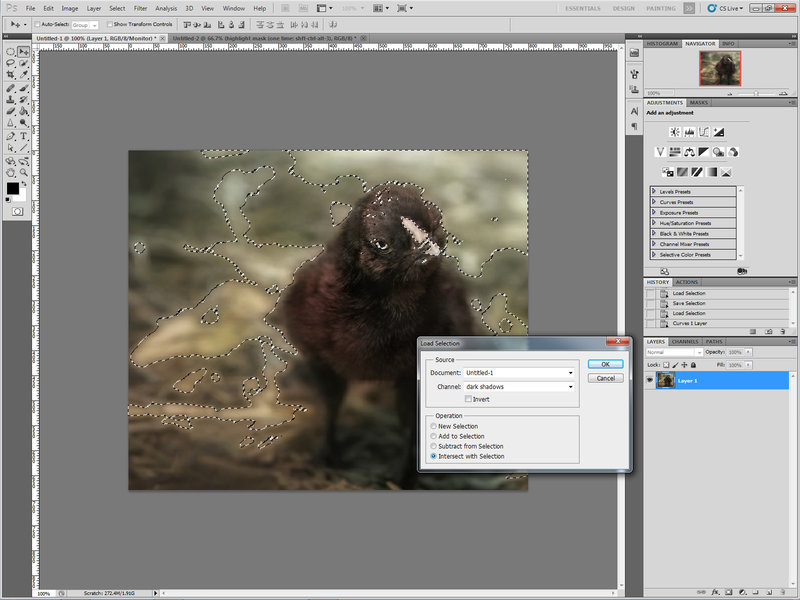Screen dimensions: 800x600
Task: Open the Channel dropdown showing dark shadows
Action: click(x=519, y=387)
